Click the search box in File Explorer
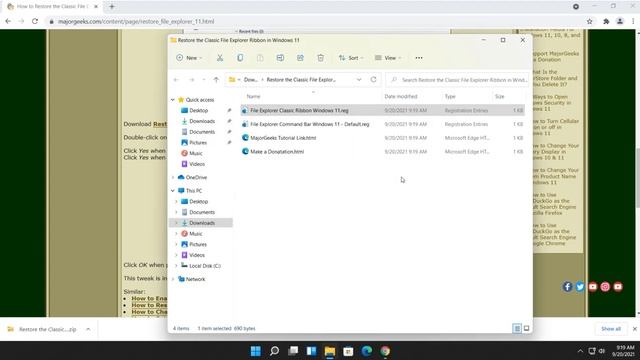The height and width of the screenshot is (360, 640). point(458,80)
